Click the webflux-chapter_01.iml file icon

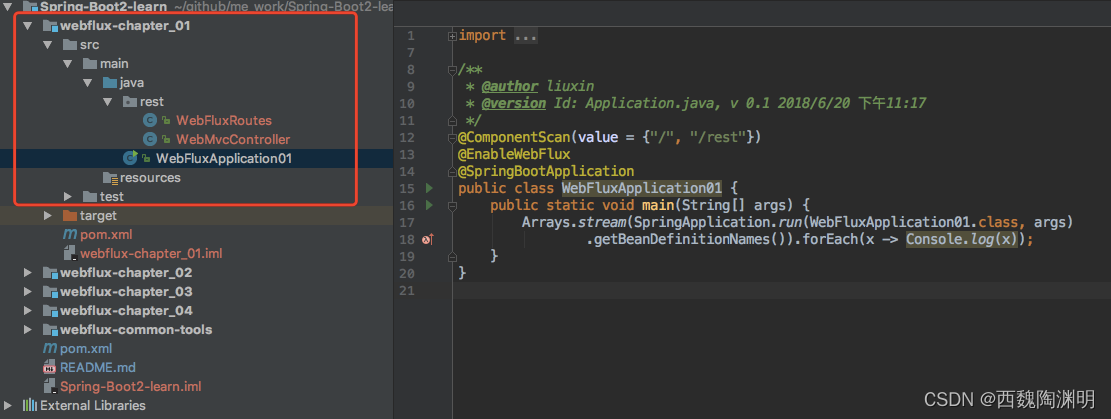pyautogui.click(x=69, y=254)
